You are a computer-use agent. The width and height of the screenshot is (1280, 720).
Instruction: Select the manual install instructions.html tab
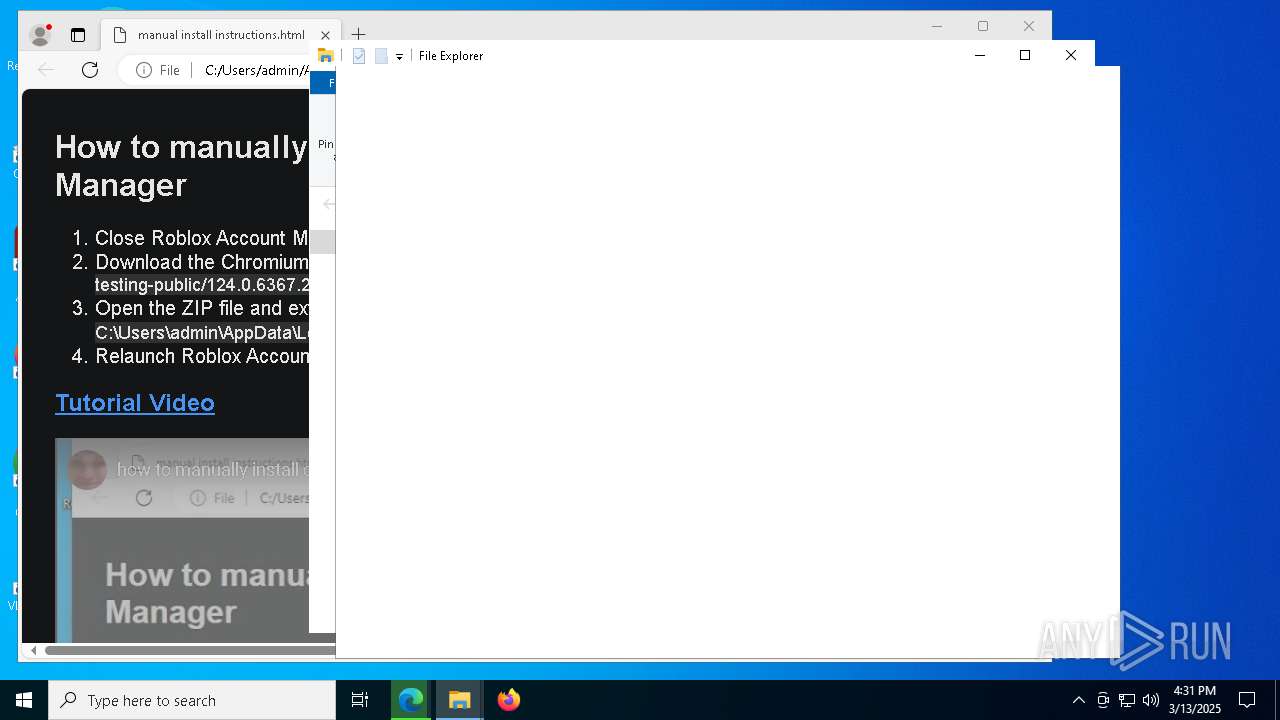(220, 35)
